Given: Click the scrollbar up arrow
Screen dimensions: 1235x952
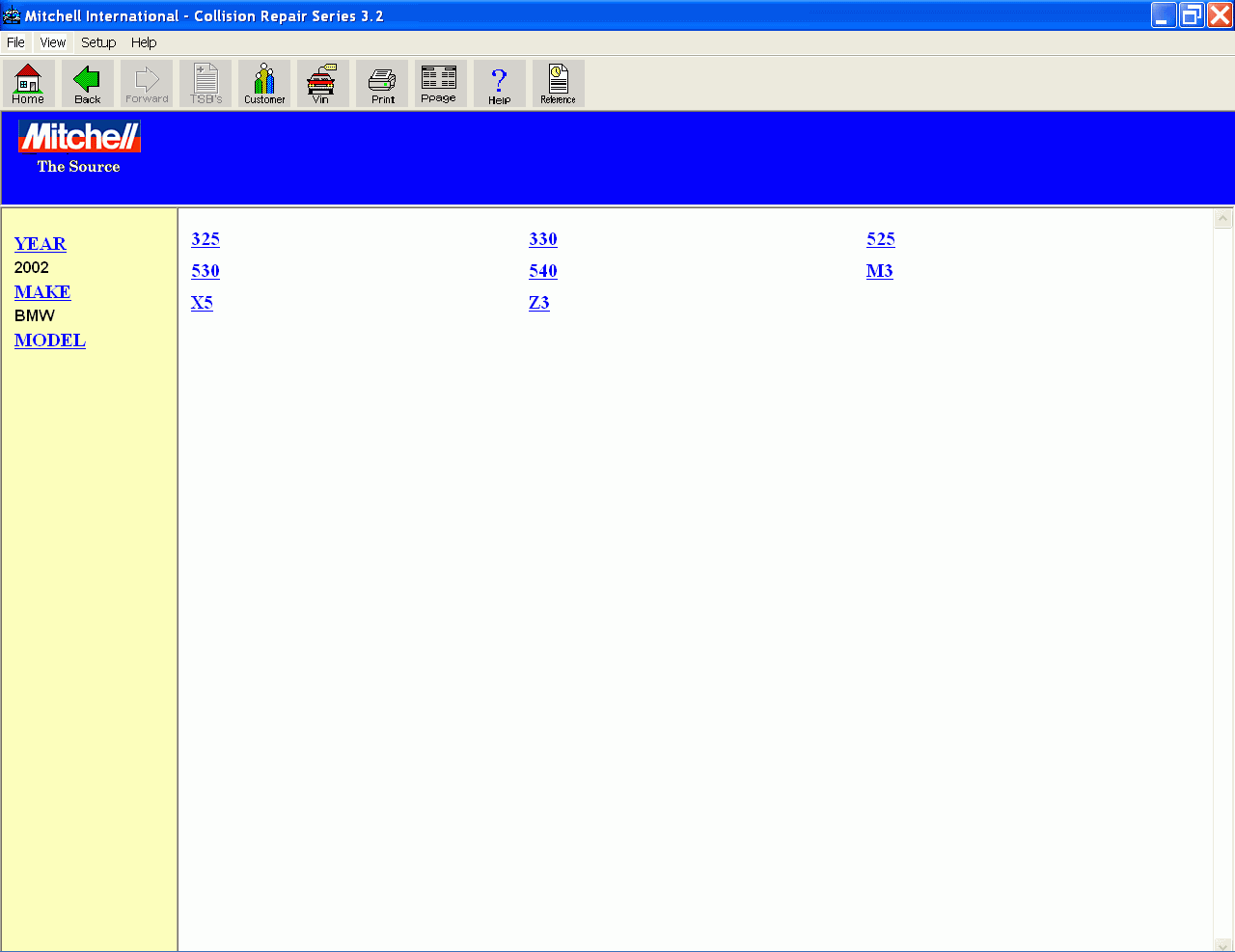Looking at the screenshot, I should [x=1223, y=219].
